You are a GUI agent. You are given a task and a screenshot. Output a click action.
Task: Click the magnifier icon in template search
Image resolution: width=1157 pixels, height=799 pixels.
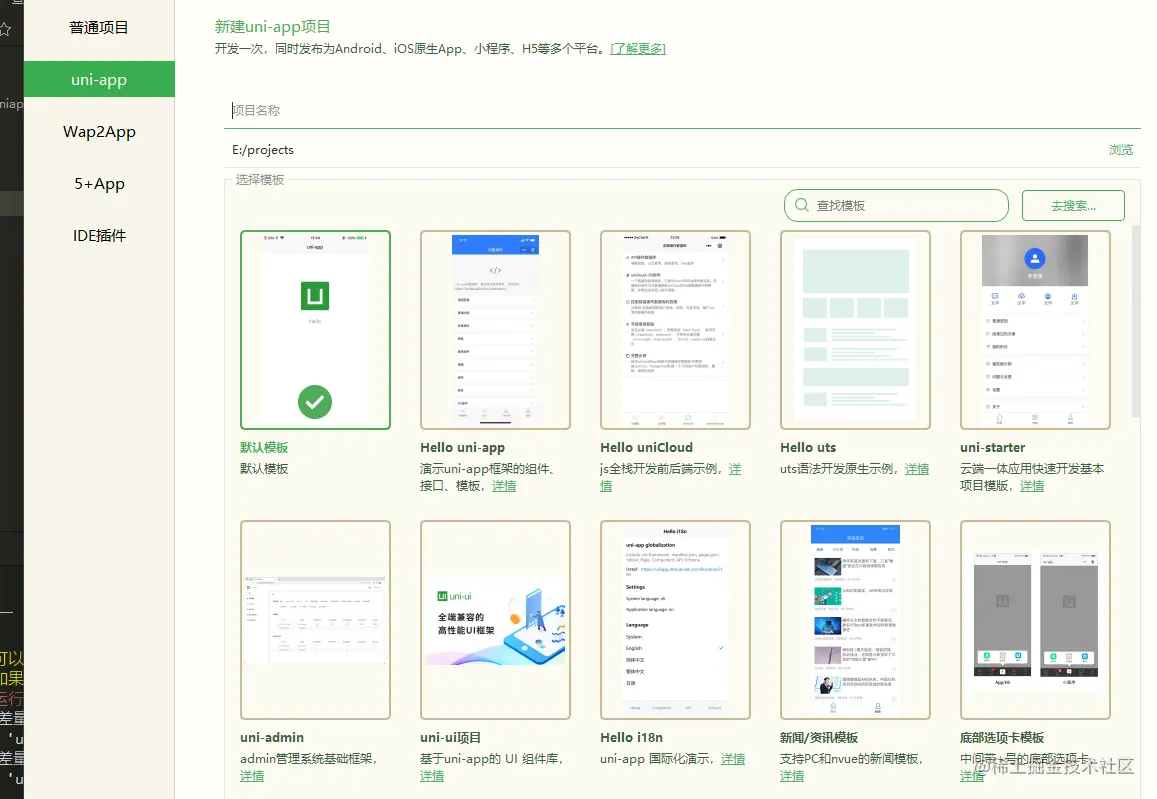point(801,205)
